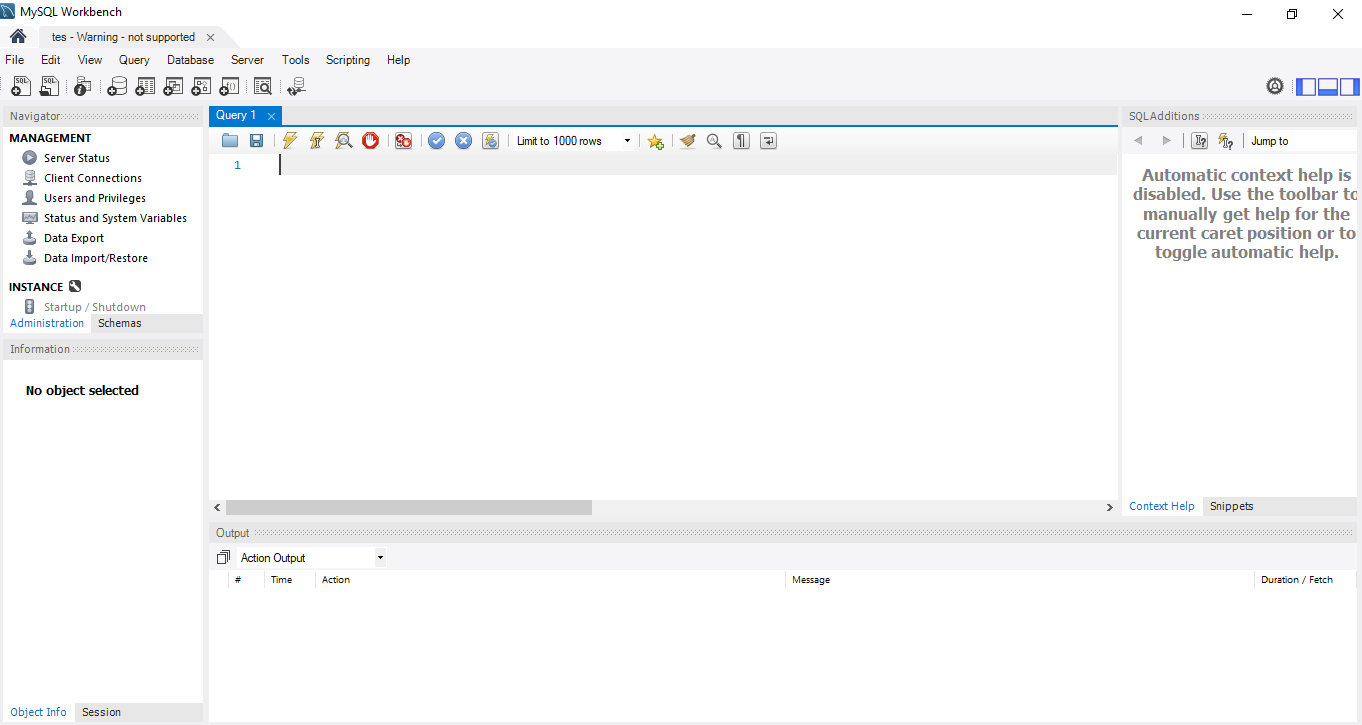Toggle the bottom Output panel visibility
This screenshot has height=725, width=1362.
(x=1328, y=87)
